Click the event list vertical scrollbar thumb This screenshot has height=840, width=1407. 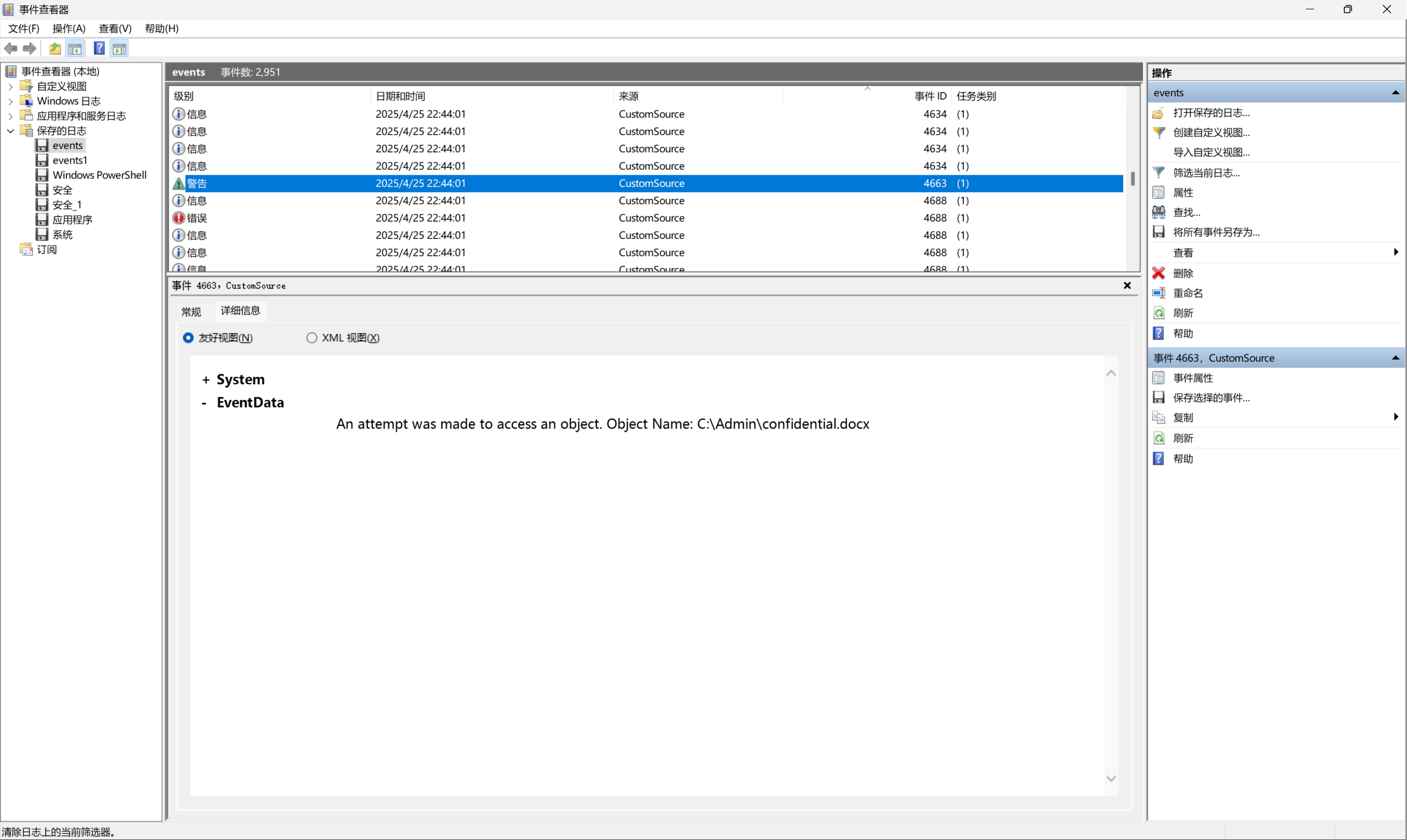point(1132,179)
